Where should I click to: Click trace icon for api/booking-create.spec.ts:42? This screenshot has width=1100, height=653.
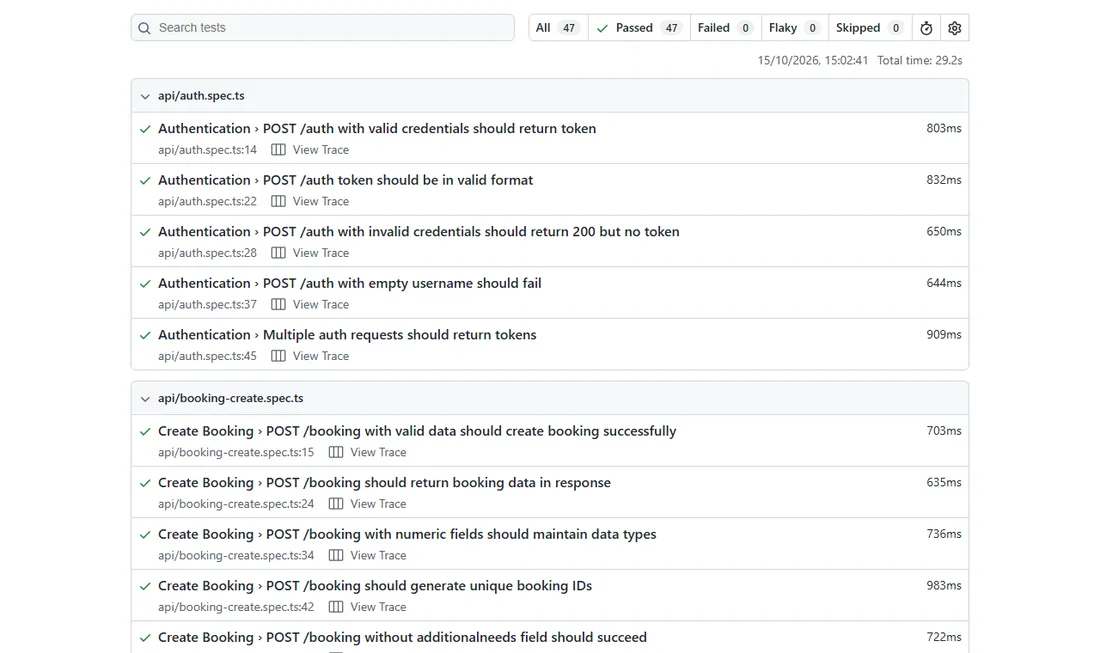tap(336, 607)
